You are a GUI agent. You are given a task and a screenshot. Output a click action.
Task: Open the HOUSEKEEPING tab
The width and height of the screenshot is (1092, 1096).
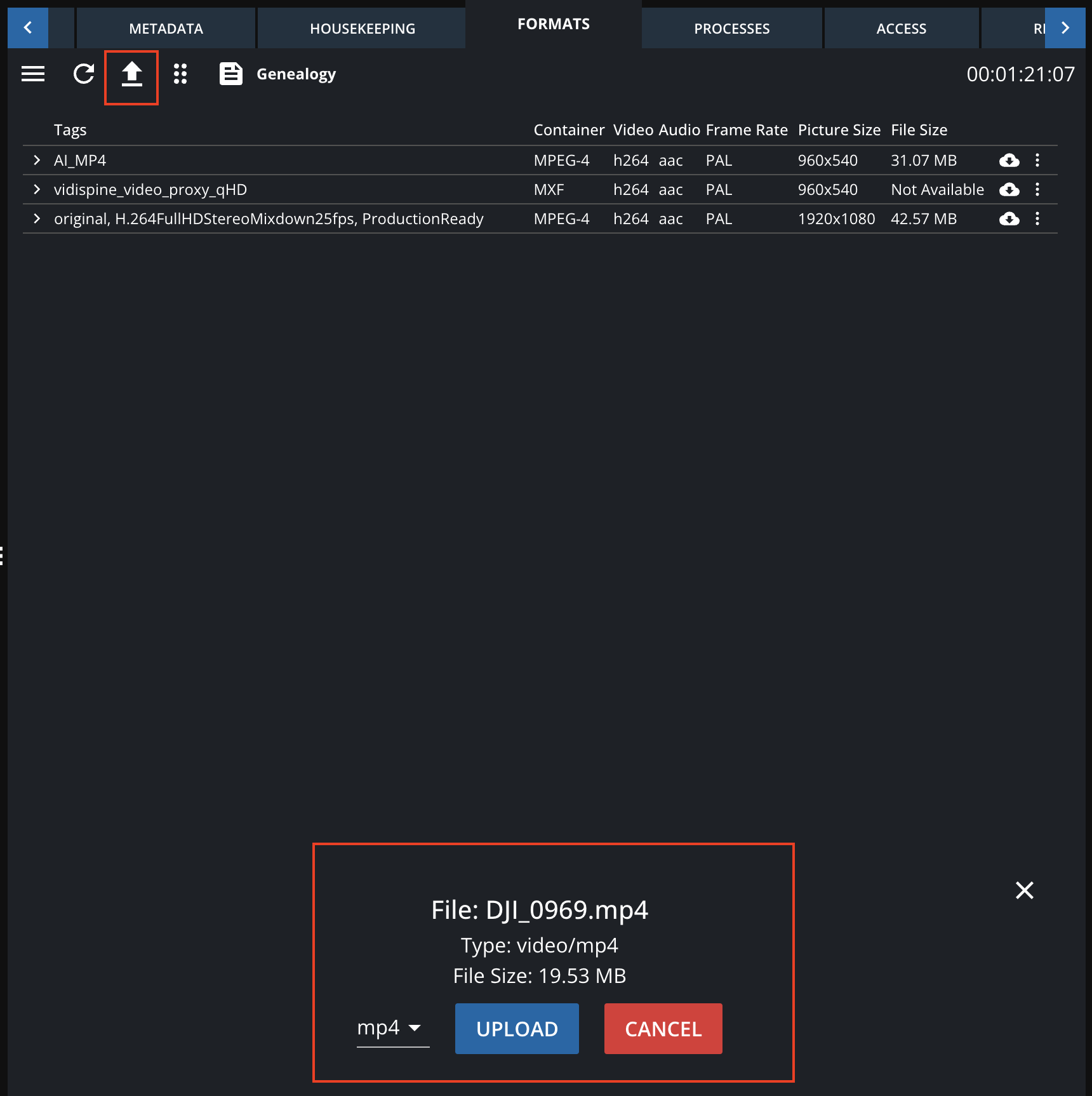point(361,28)
